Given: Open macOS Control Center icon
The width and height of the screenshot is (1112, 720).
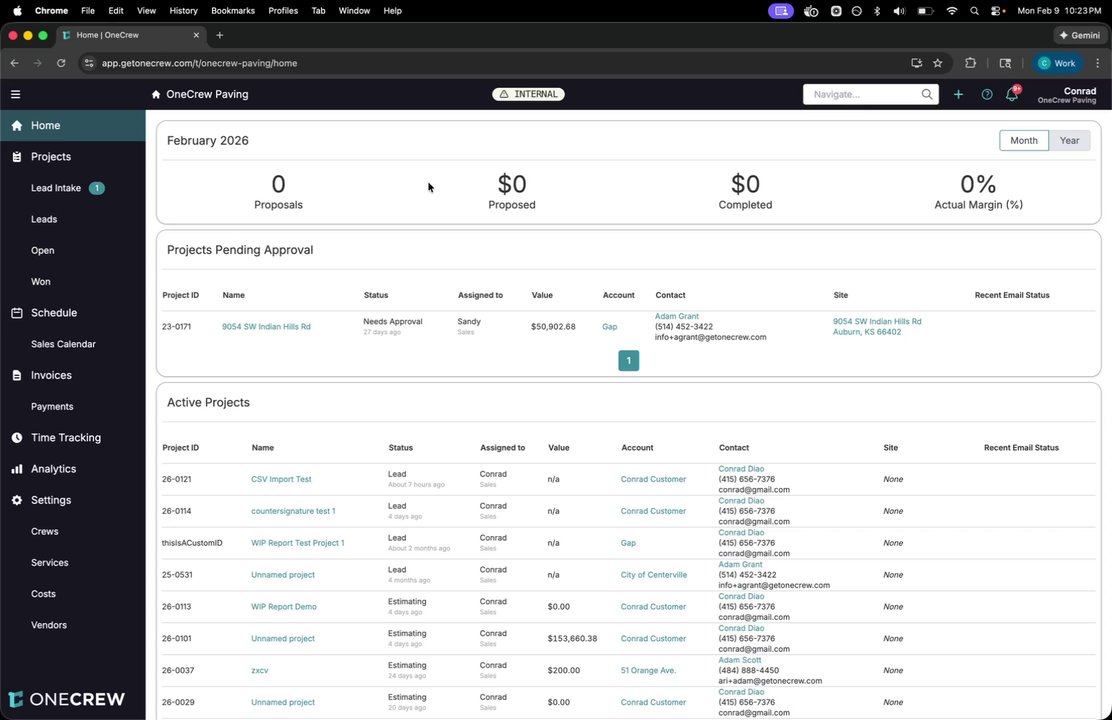Looking at the screenshot, I should [998, 11].
